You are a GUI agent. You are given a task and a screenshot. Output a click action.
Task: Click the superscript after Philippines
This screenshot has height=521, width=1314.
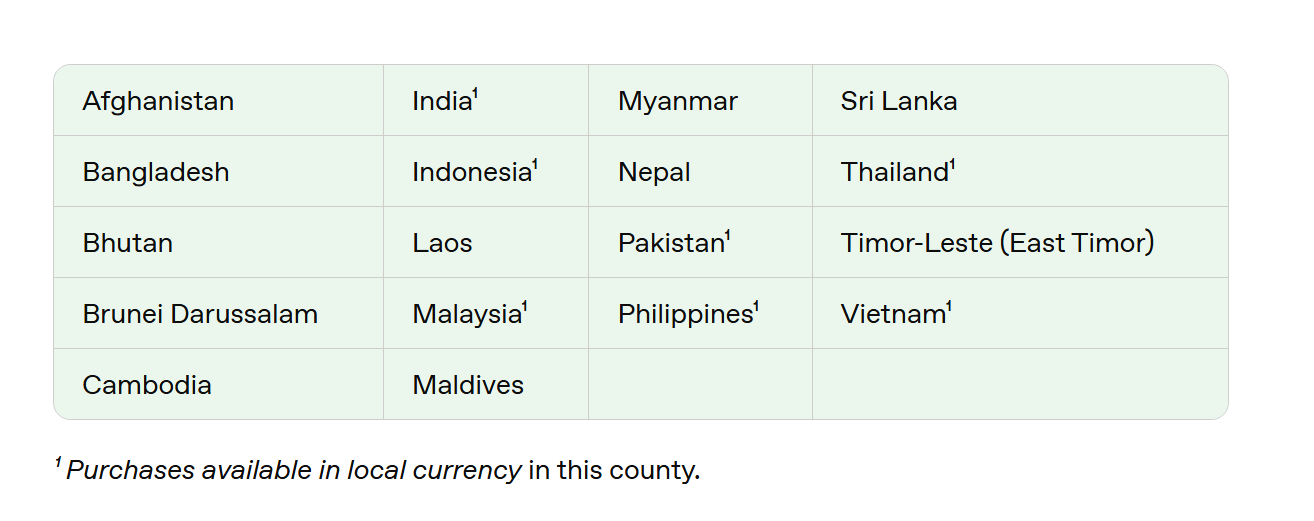[x=757, y=307]
